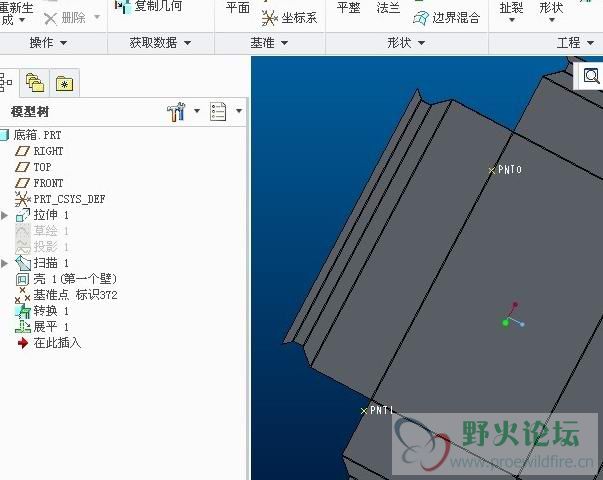Select the RIGHT datum plane icon
603x480 pixels.
22,151
